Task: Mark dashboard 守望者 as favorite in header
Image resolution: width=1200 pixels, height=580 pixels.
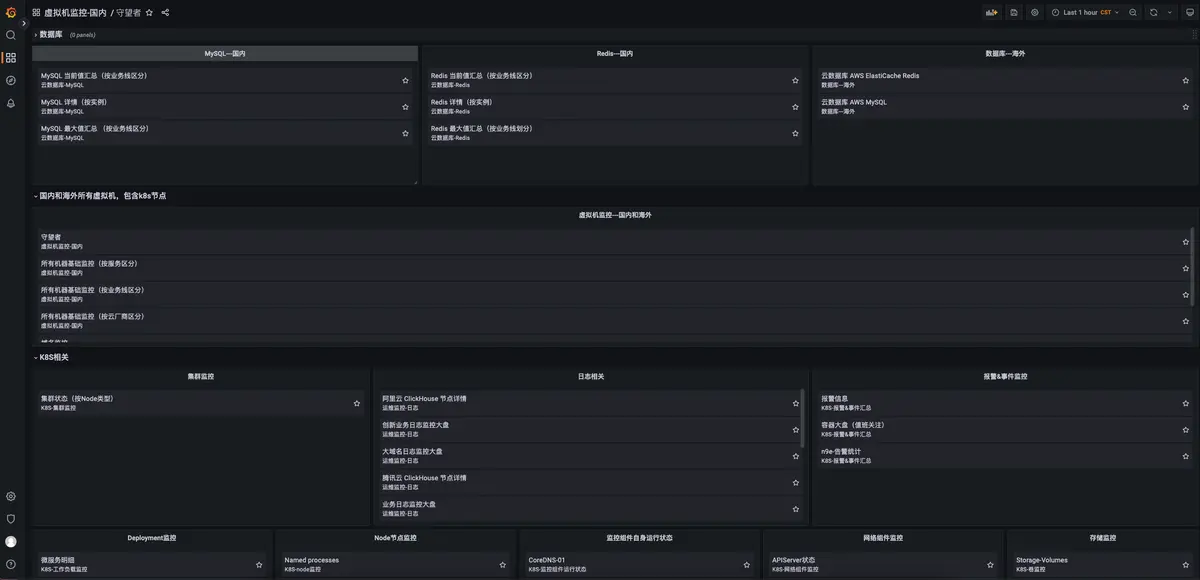Action: [x=150, y=13]
